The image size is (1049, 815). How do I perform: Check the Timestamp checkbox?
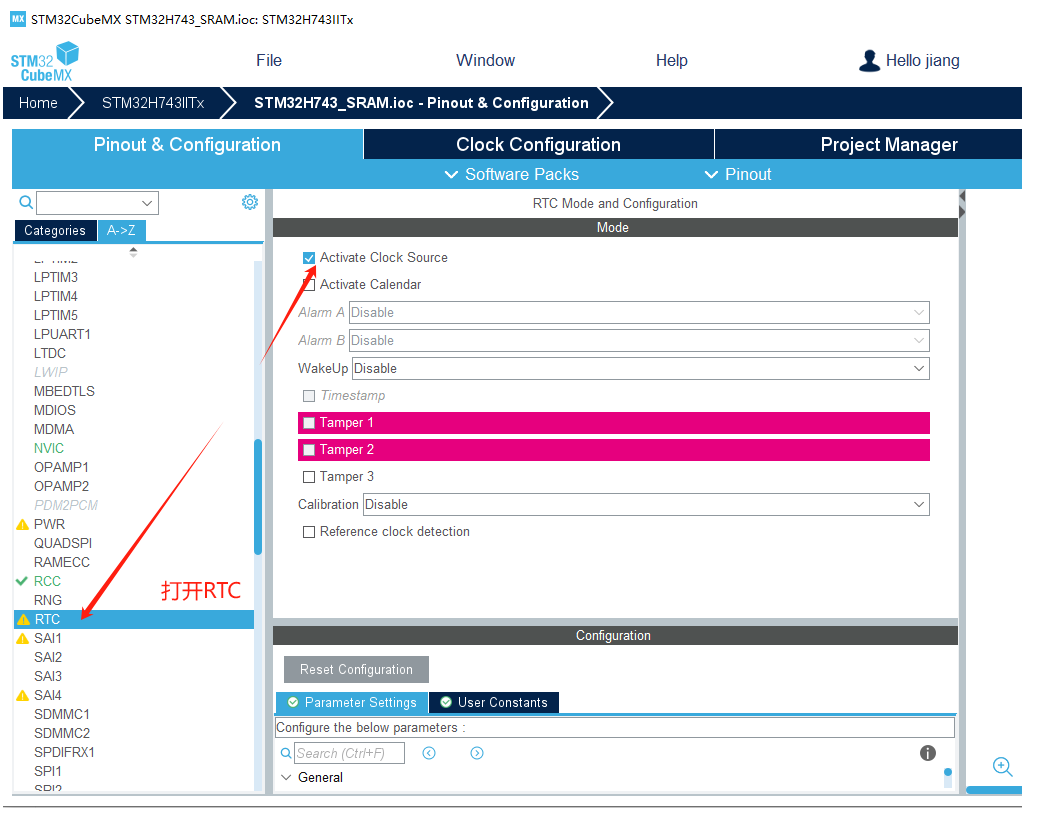click(308, 395)
